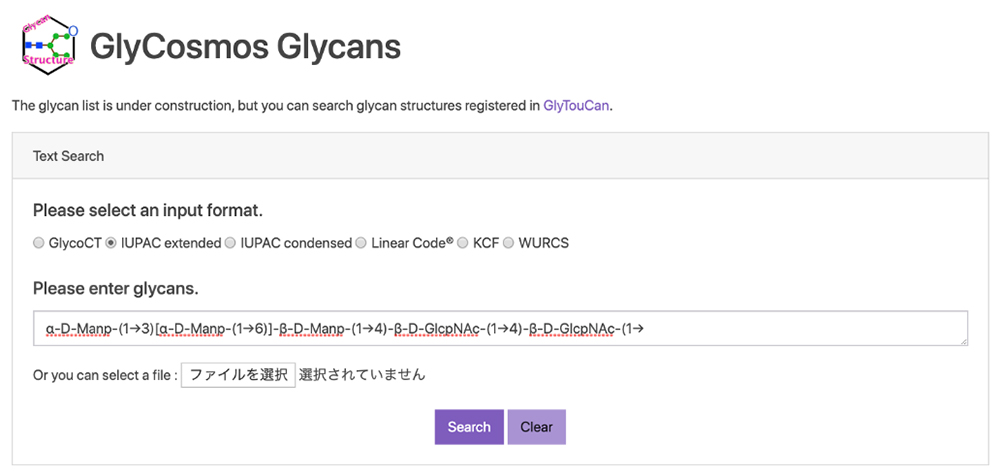The image size is (1000, 476).
Task: Click the Search button
Action: pyautogui.click(x=469, y=427)
